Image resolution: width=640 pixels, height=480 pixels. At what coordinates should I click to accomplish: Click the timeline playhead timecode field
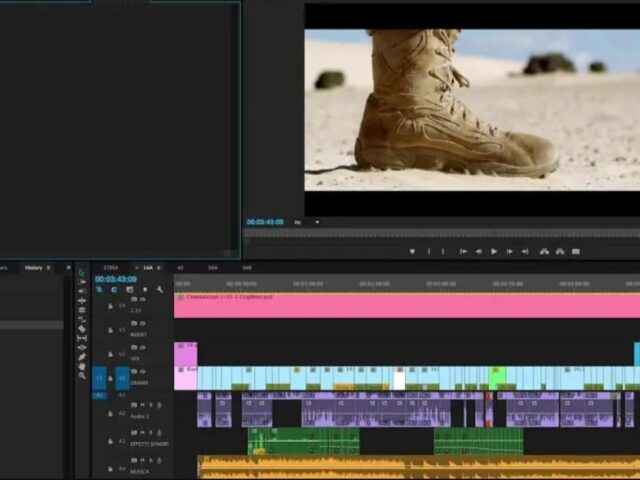point(116,279)
